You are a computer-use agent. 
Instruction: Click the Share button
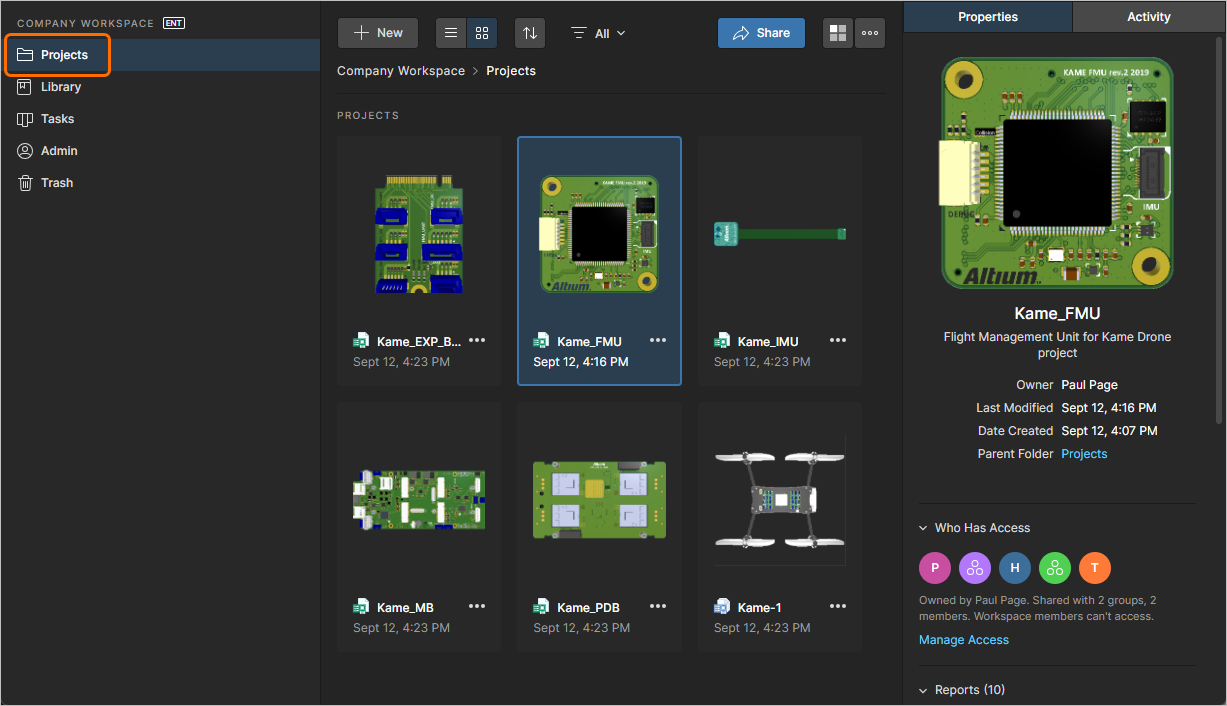click(761, 33)
